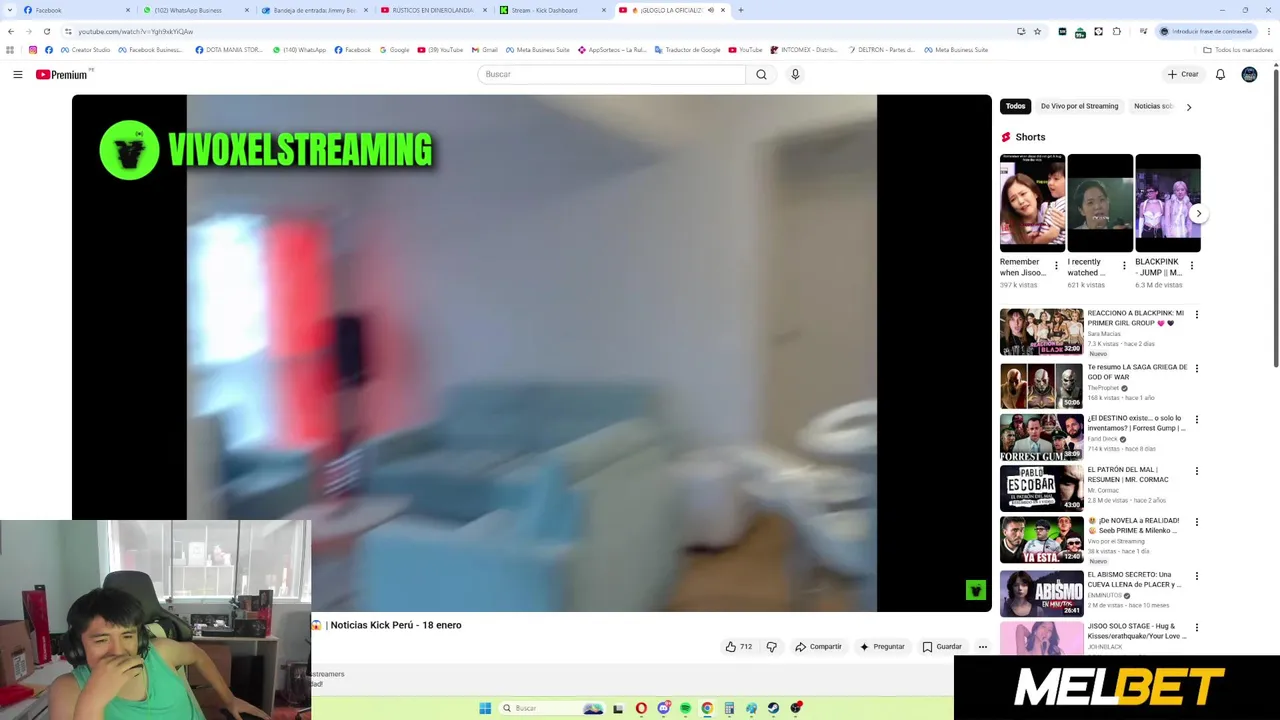Open options for REACCIONO A BLACKPINK video
Image resolution: width=1280 pixels, height=720 pixels.
point(1196,314)
